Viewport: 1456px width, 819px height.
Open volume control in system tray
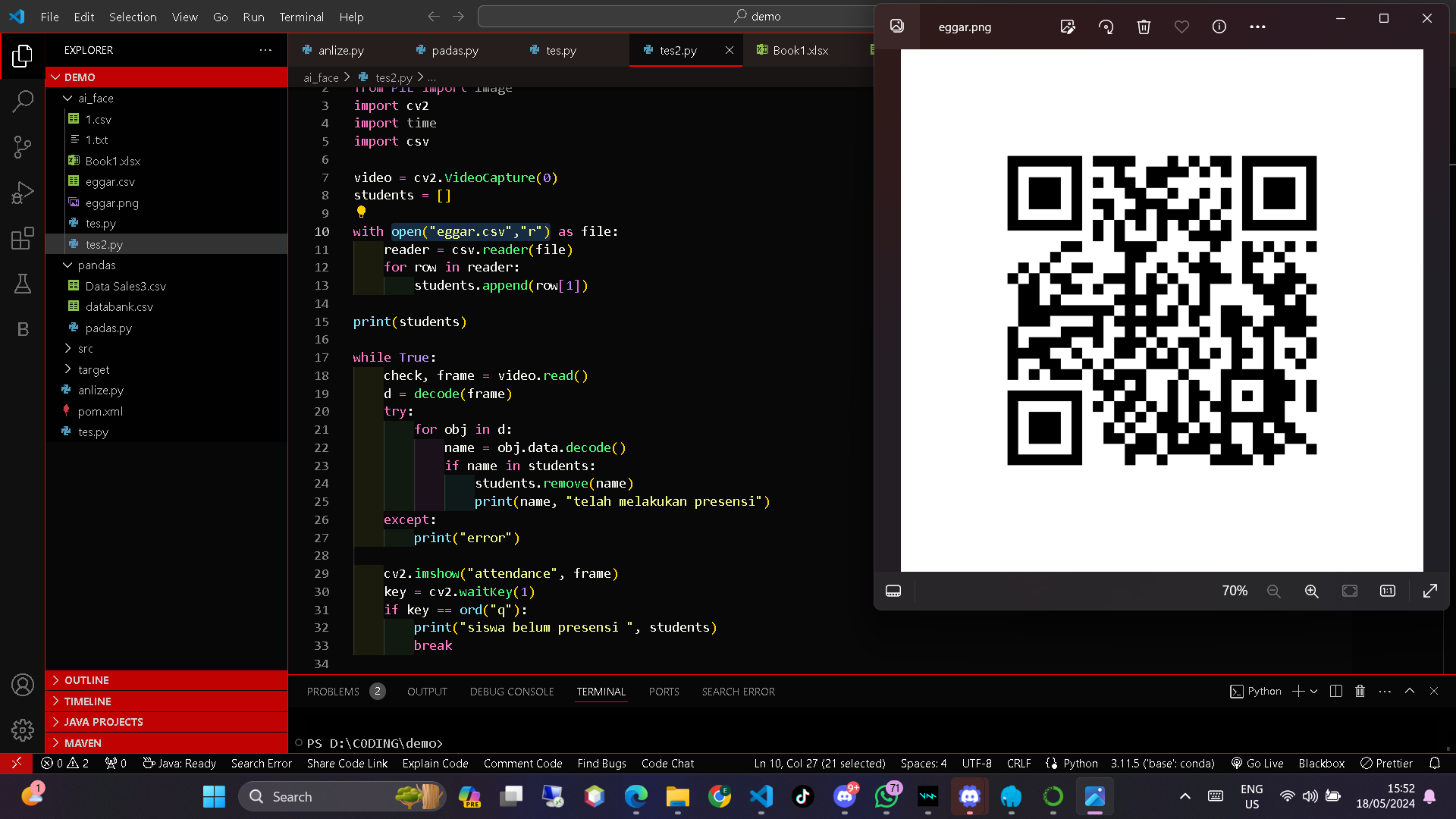coord(1310,796)
